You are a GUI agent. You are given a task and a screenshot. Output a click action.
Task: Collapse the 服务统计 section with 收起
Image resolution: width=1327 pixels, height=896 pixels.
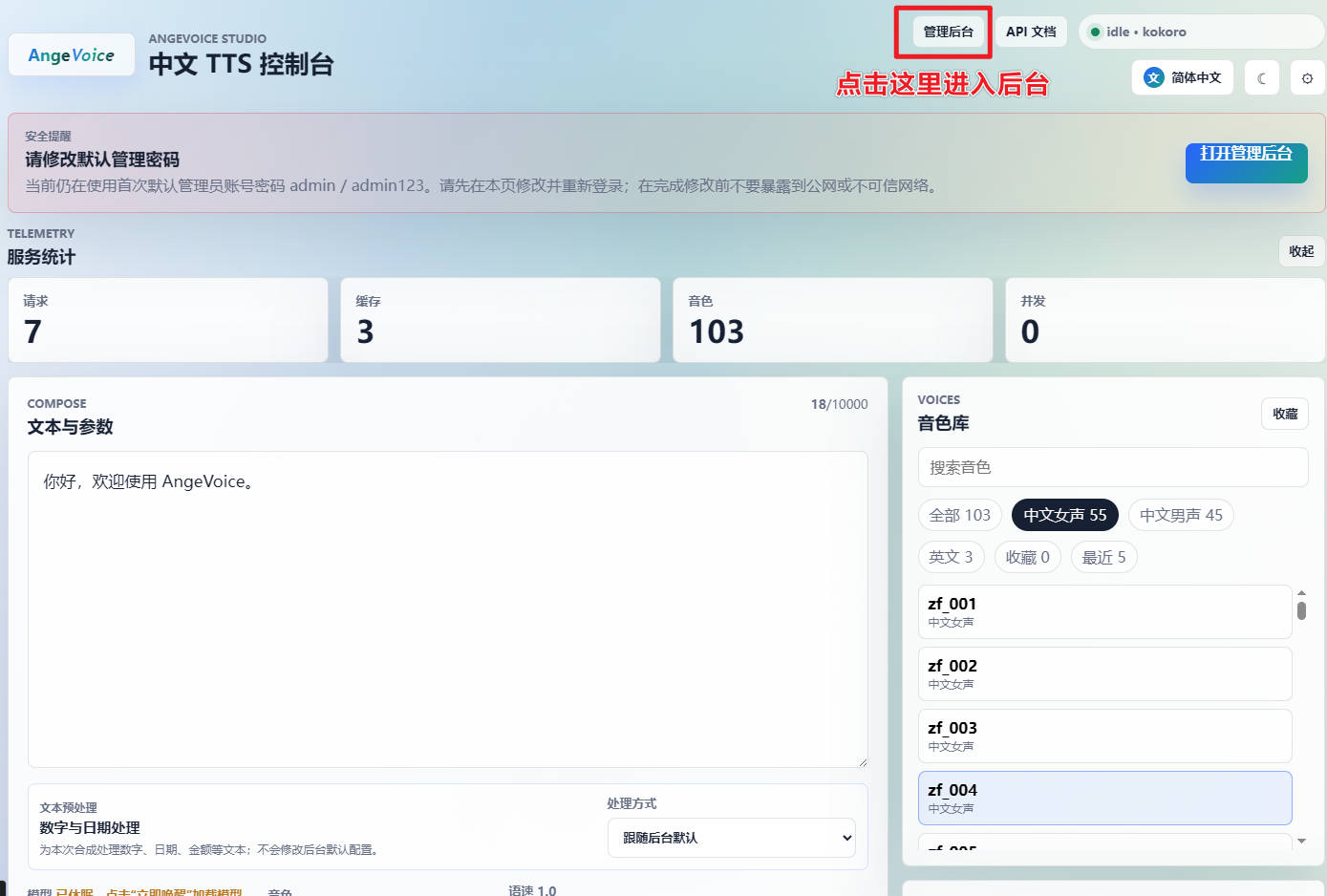pyautogui.click(x=1301, y=251)
